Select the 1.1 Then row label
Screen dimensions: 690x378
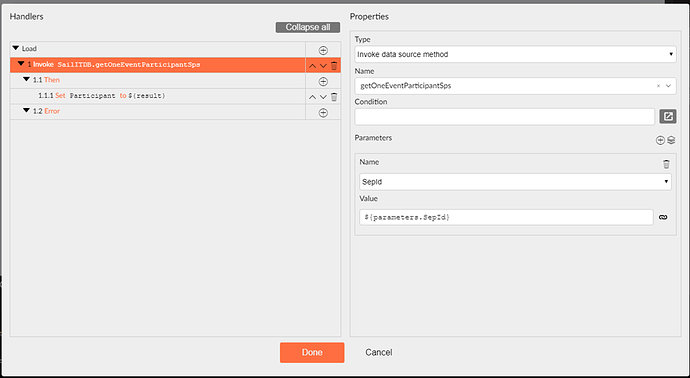[x=46, y=80]
